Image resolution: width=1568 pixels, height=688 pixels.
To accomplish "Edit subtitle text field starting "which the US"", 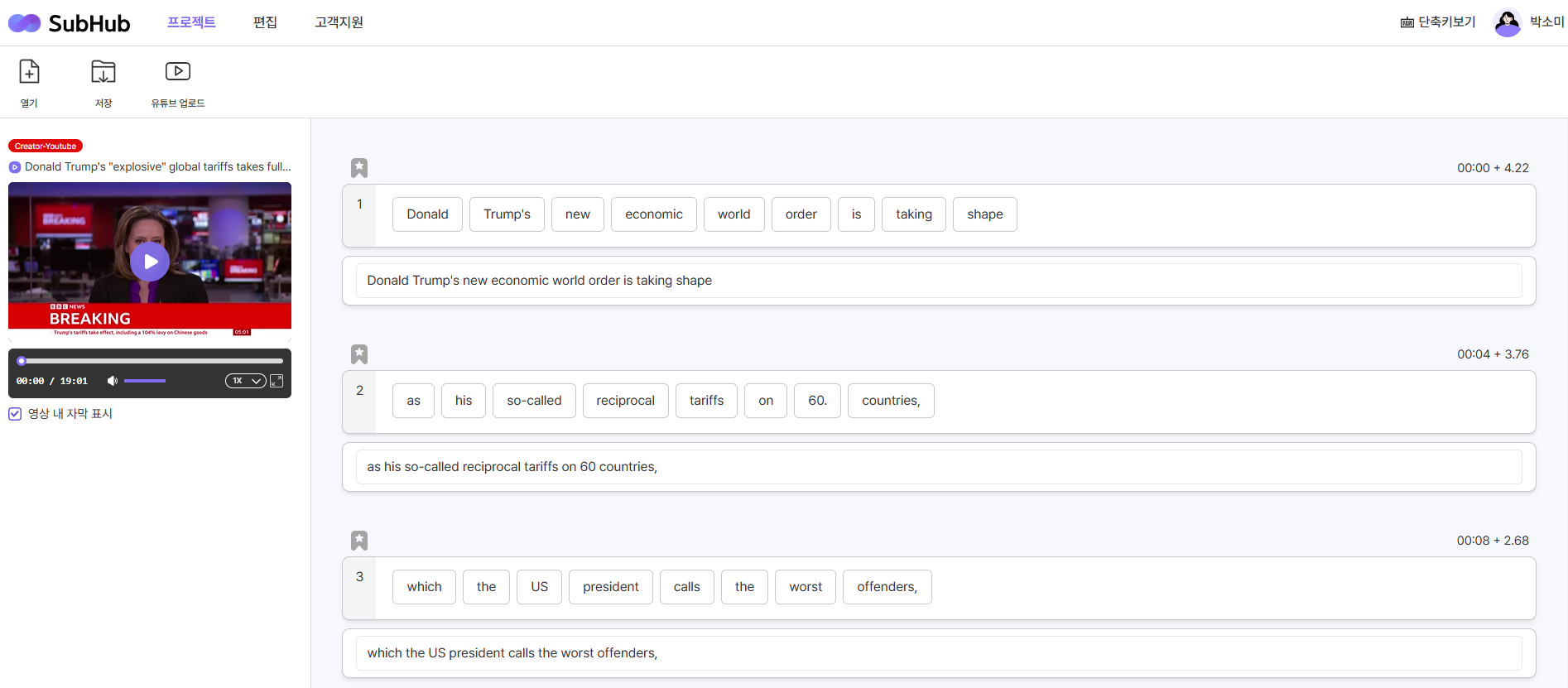I will 939,653.
